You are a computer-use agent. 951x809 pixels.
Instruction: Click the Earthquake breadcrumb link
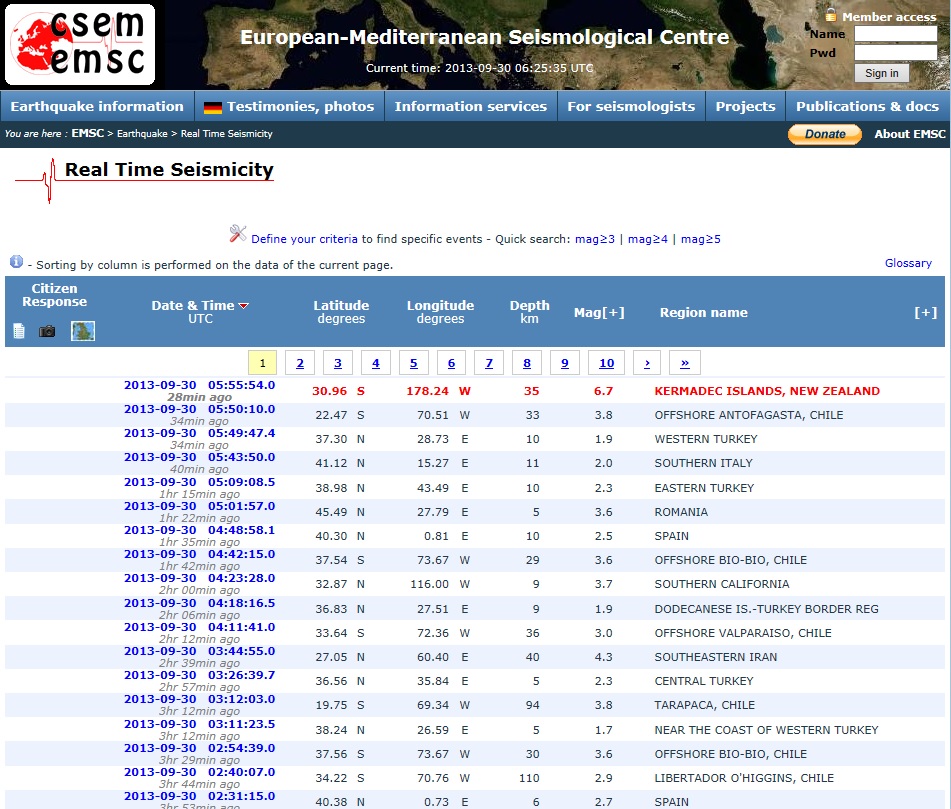(x=142, y=133)
